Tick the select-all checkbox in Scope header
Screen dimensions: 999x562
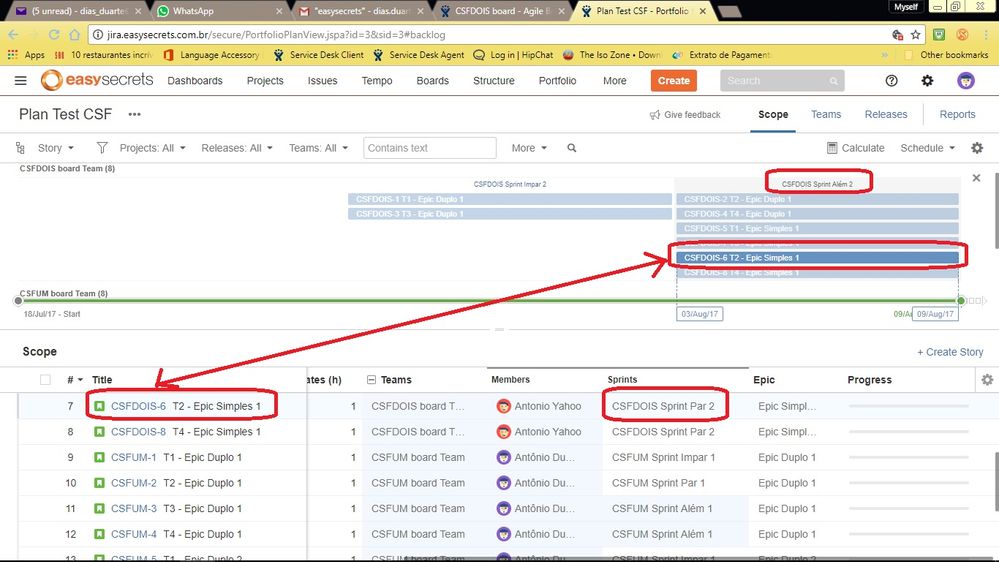(45, 380)
